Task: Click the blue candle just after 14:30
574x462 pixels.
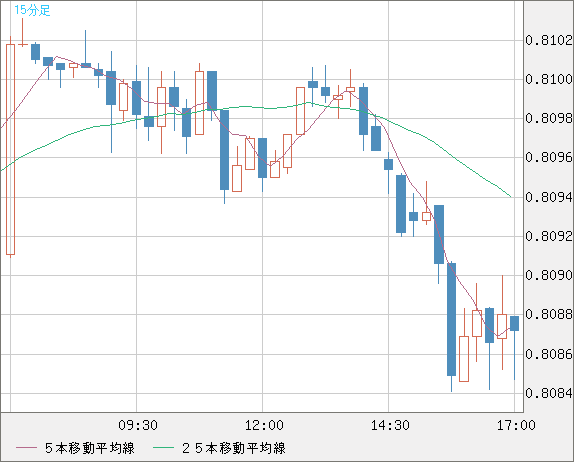Action: 401,204
